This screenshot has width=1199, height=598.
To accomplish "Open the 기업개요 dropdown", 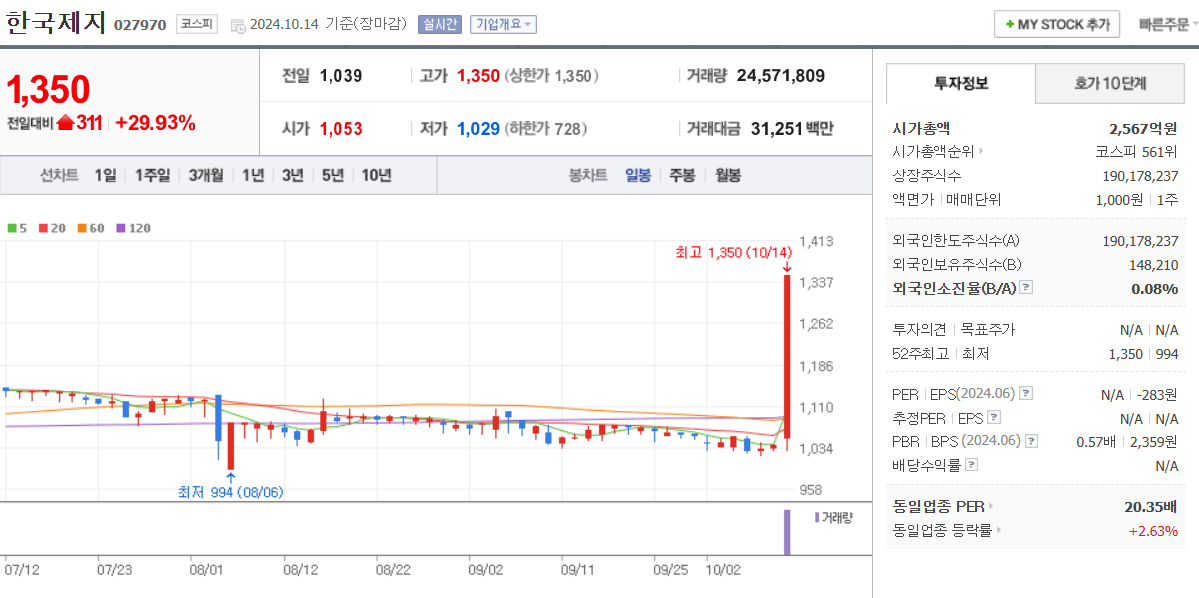I will [x=503, y=24].
